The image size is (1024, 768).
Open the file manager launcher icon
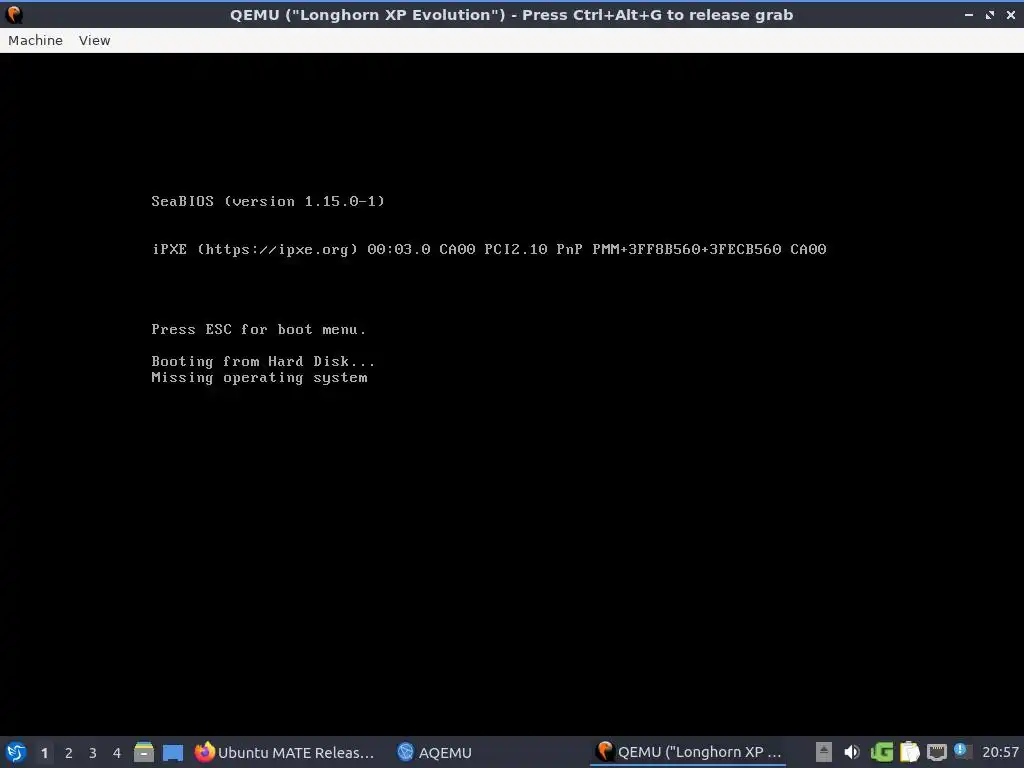[x=144, y=752]
